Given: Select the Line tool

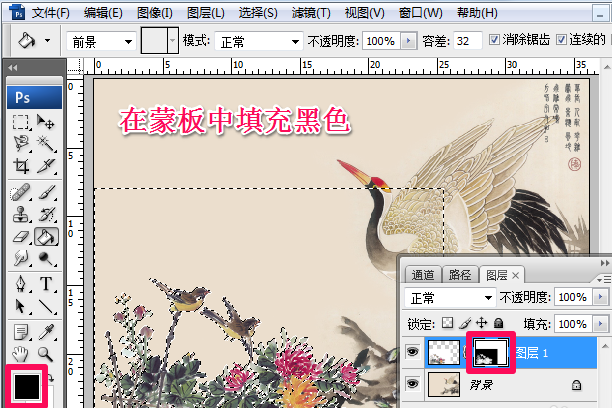Looking at the screenshot, I should tap(46, 306).
